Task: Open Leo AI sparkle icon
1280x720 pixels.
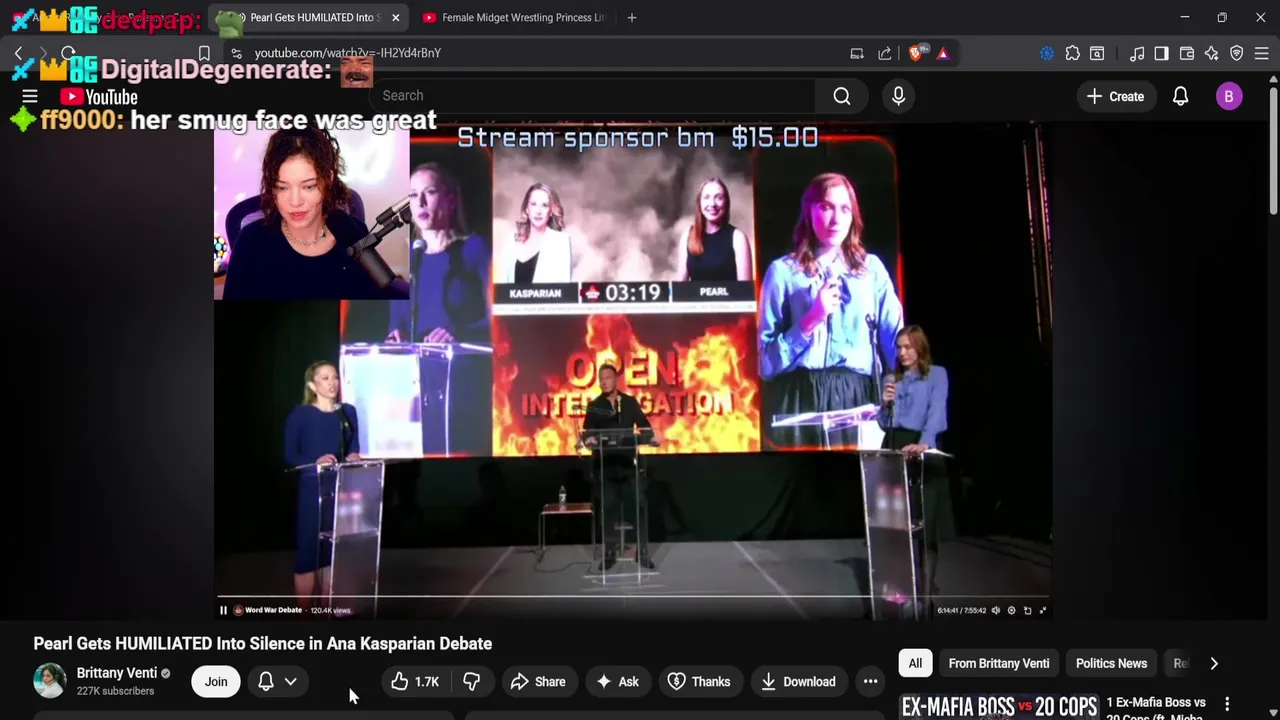Action: point(1212,53)
